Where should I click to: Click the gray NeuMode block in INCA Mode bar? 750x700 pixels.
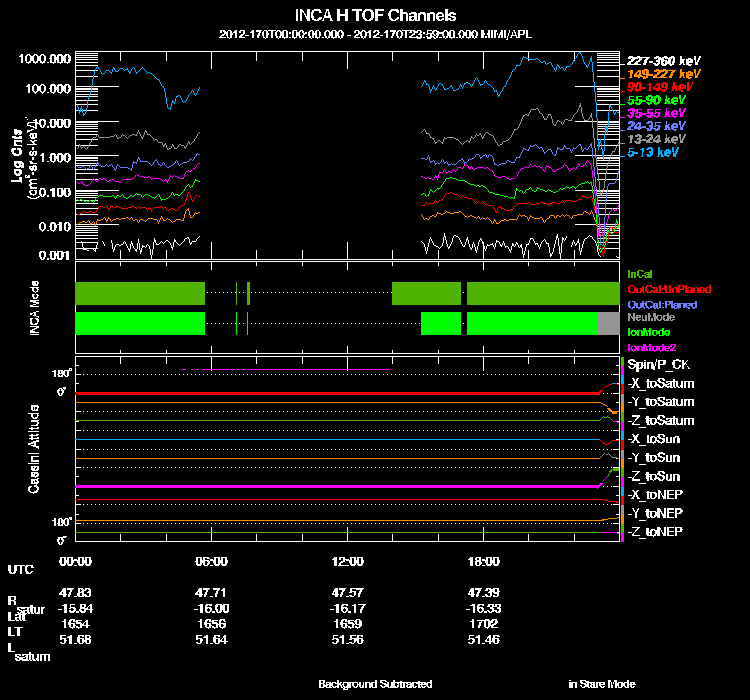point(608,323)
